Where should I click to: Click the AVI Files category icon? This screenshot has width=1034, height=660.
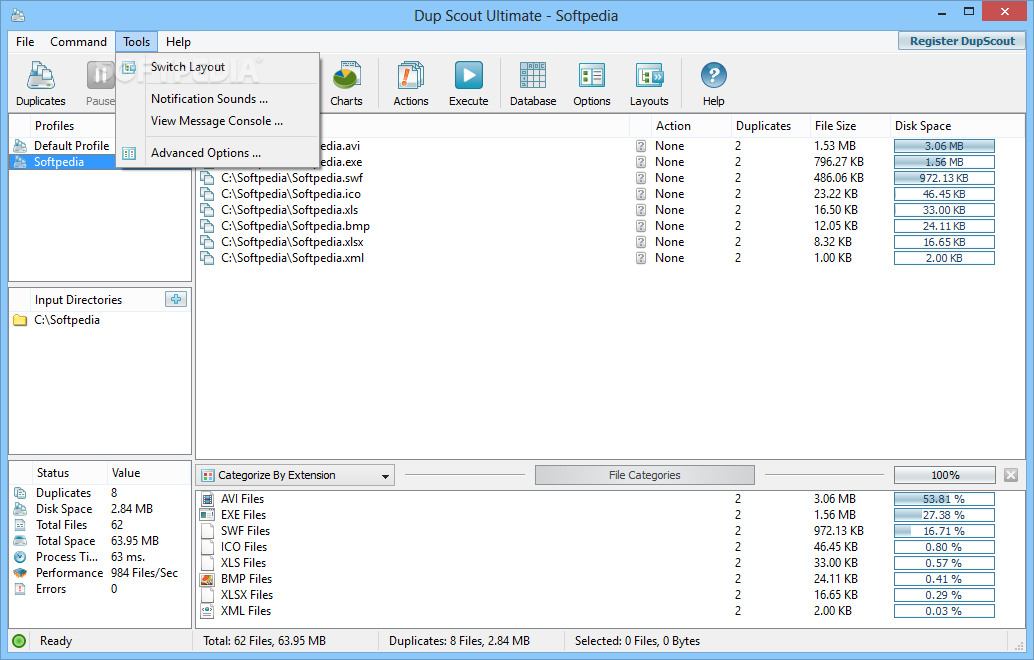(208, 499)
